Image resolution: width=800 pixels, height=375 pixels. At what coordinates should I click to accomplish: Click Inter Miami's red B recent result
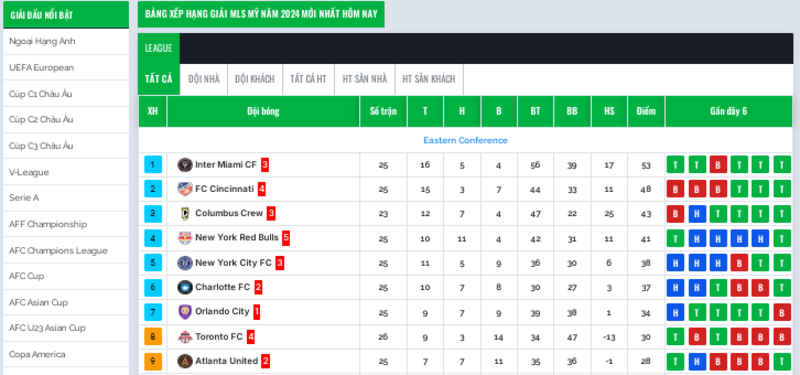[x=718, y=165]
